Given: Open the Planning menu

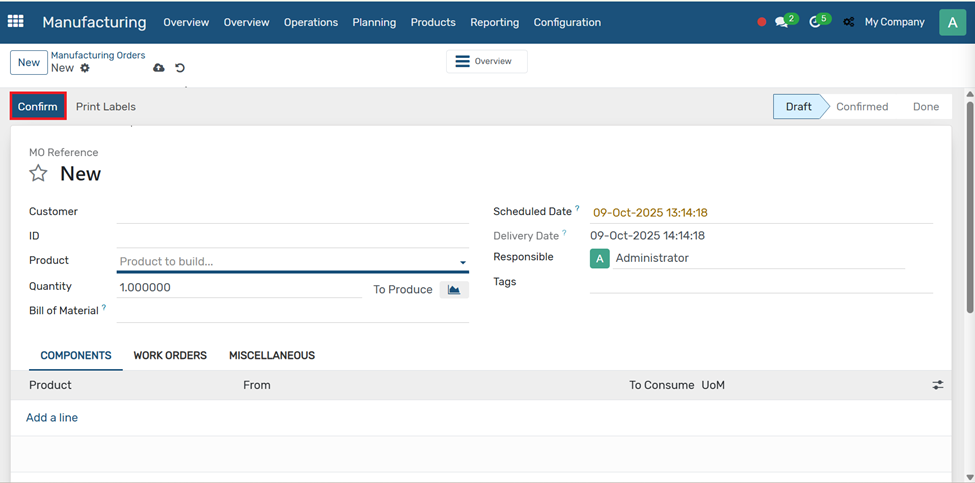Looking at the screenshot, I should tap(374, 22).
